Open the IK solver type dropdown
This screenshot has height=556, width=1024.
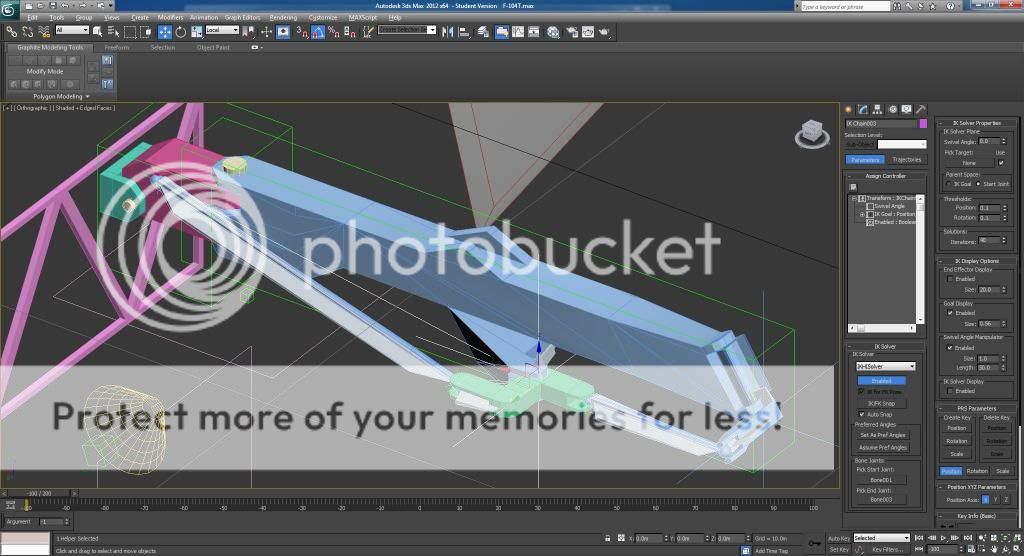click(x=886, y=367)
